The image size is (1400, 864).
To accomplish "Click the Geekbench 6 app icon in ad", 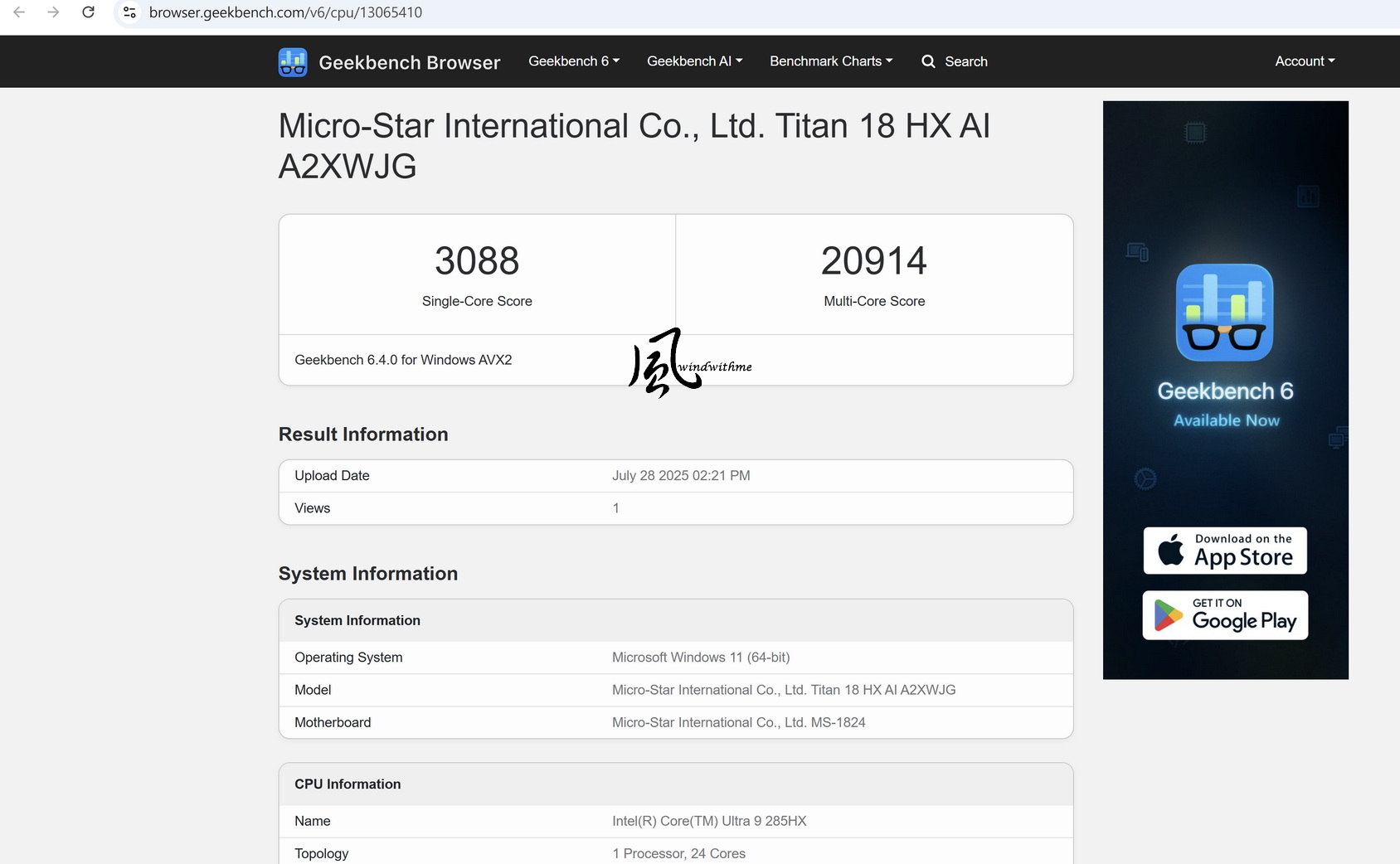I will click(x=1225, y=313).
